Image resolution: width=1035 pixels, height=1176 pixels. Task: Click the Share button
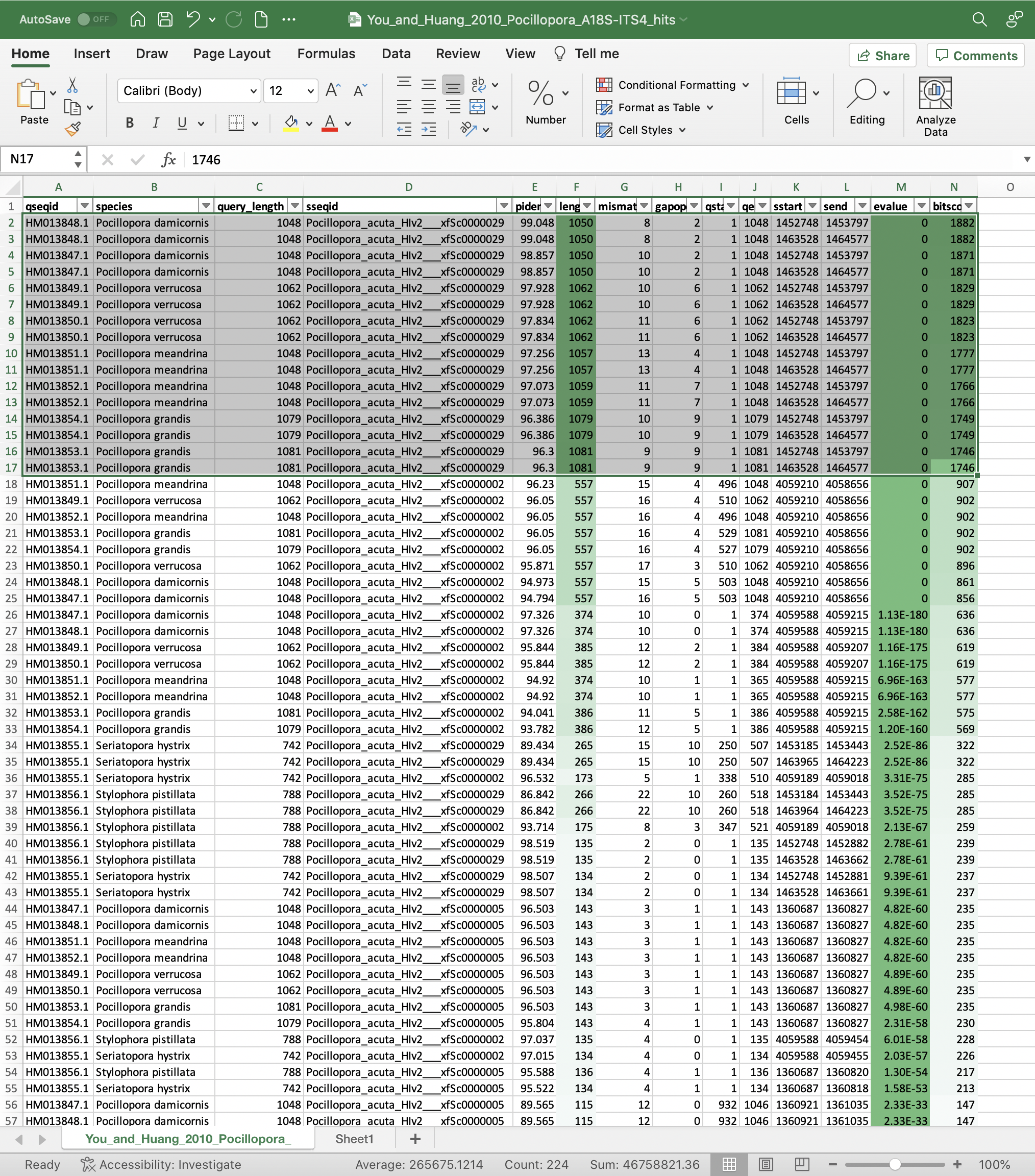[882, 55]
